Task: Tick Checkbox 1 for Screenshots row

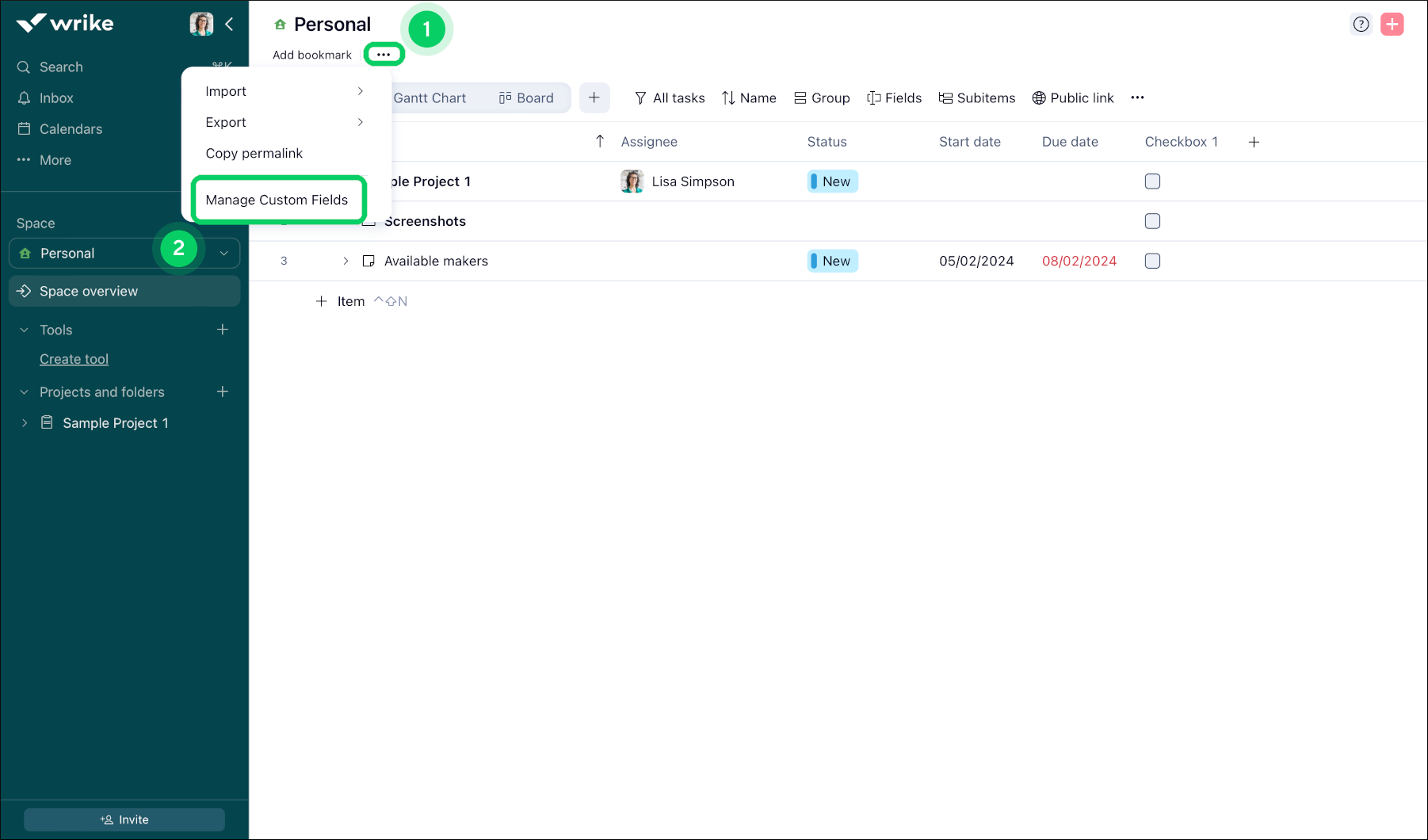Action: (x=1152, y=221)
